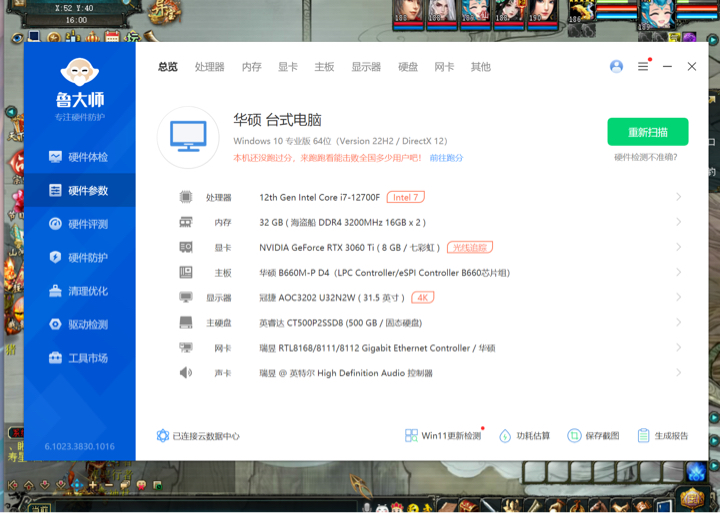
Task: Expand the 内存 row chevron
Action: click(678, 222)
